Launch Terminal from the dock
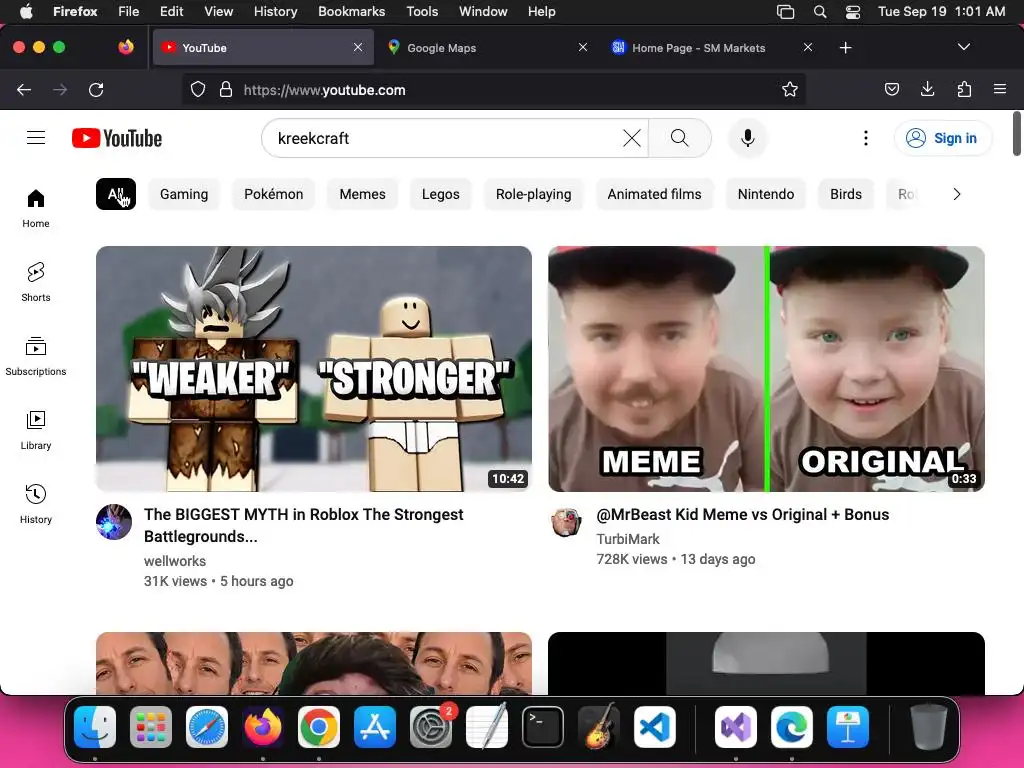This screenshot has height=768, width=1024. tap(543, 727)
